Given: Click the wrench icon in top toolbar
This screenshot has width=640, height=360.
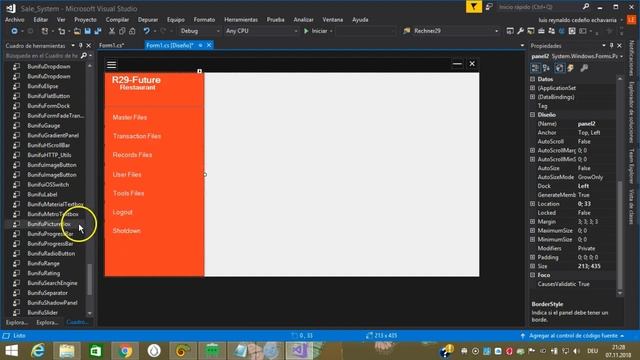Looking at the screenshot, I should click(520, 31).
